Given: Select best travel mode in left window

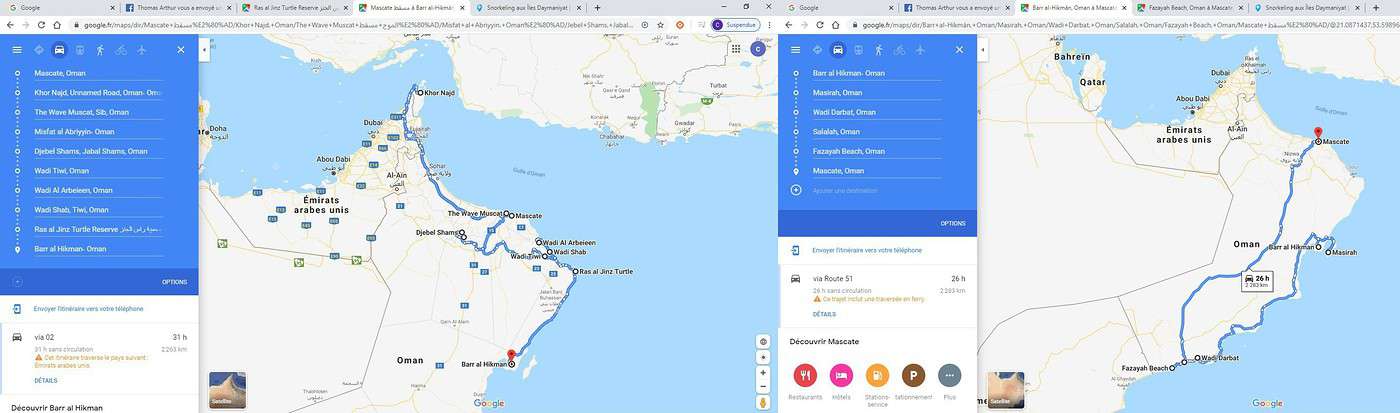Looking at the screenshot, I should coord(39,49).
